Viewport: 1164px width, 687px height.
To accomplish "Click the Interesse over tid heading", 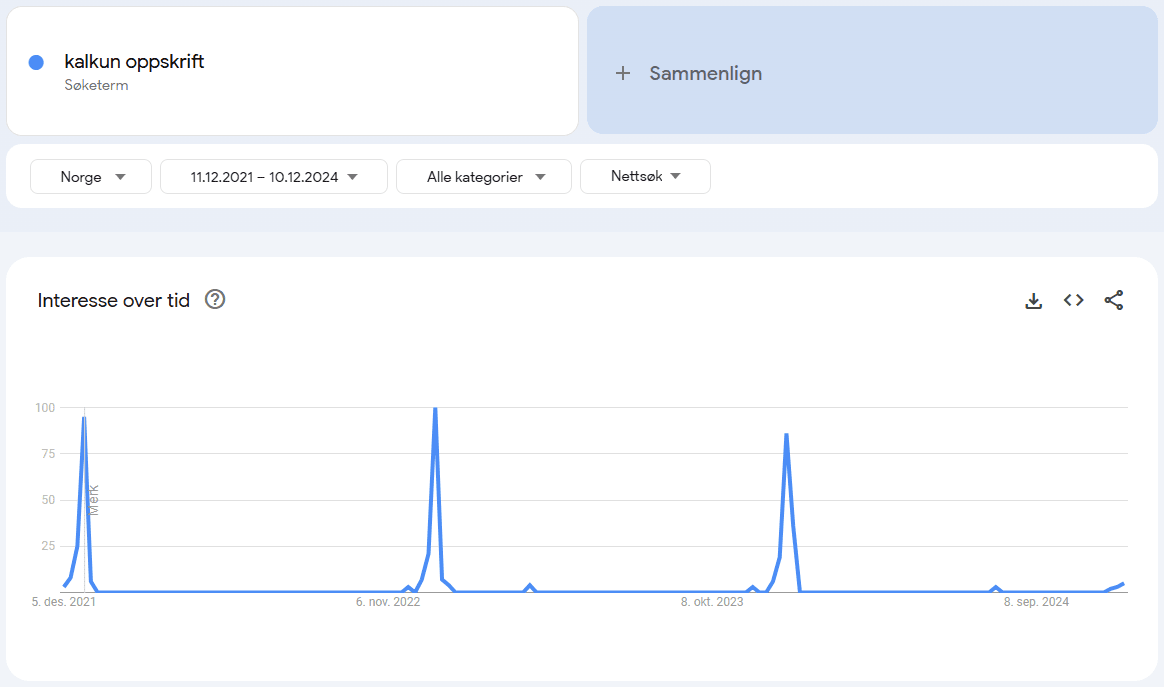I will click(x=113, y=300).
